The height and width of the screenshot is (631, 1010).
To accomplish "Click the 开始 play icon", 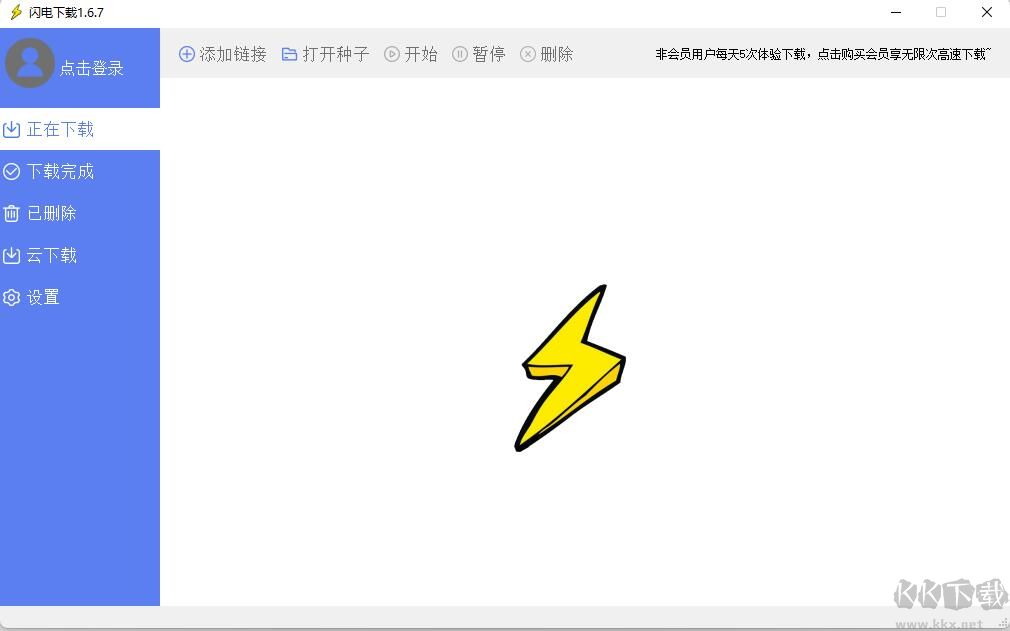I will click(392, 54).
